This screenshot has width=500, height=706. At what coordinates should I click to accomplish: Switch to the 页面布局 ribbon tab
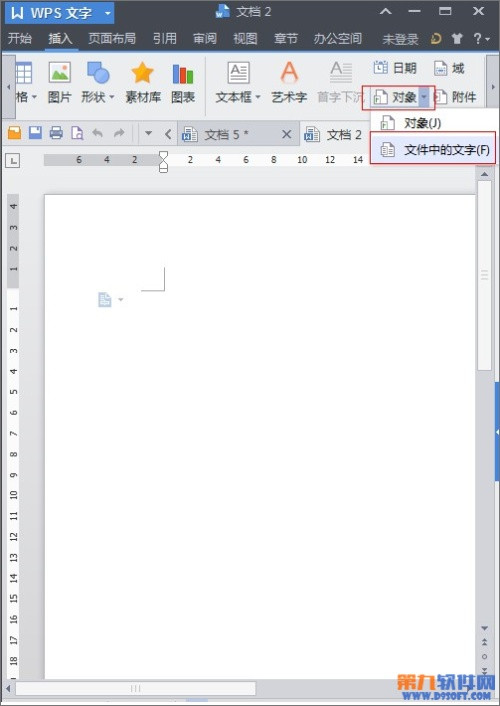pyautogui.click(x=112, y=39)
